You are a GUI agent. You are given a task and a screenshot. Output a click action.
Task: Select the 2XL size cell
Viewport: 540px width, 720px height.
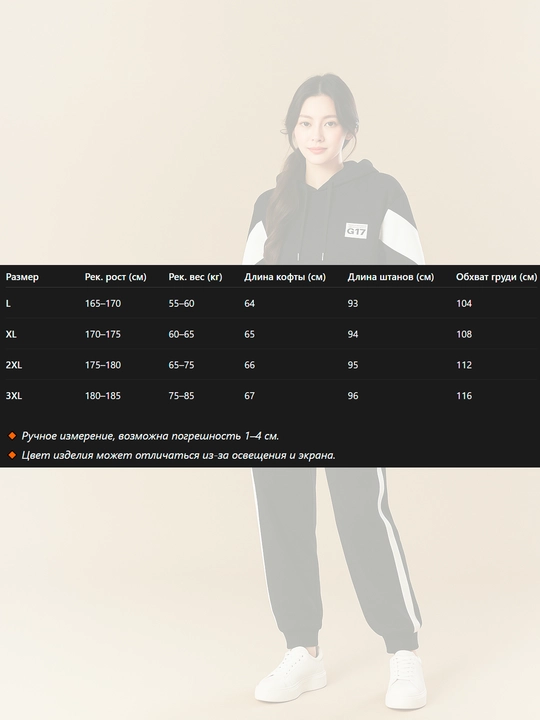coord(14,365)
